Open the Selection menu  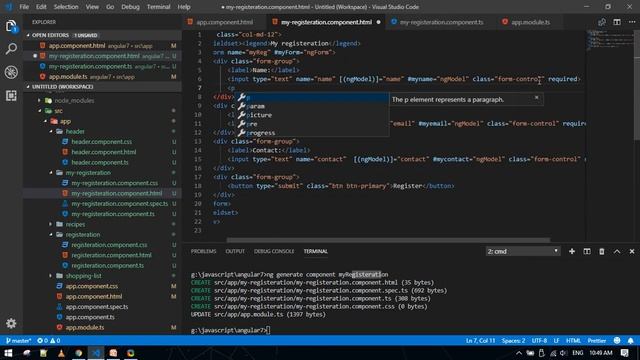coord(66,7)
